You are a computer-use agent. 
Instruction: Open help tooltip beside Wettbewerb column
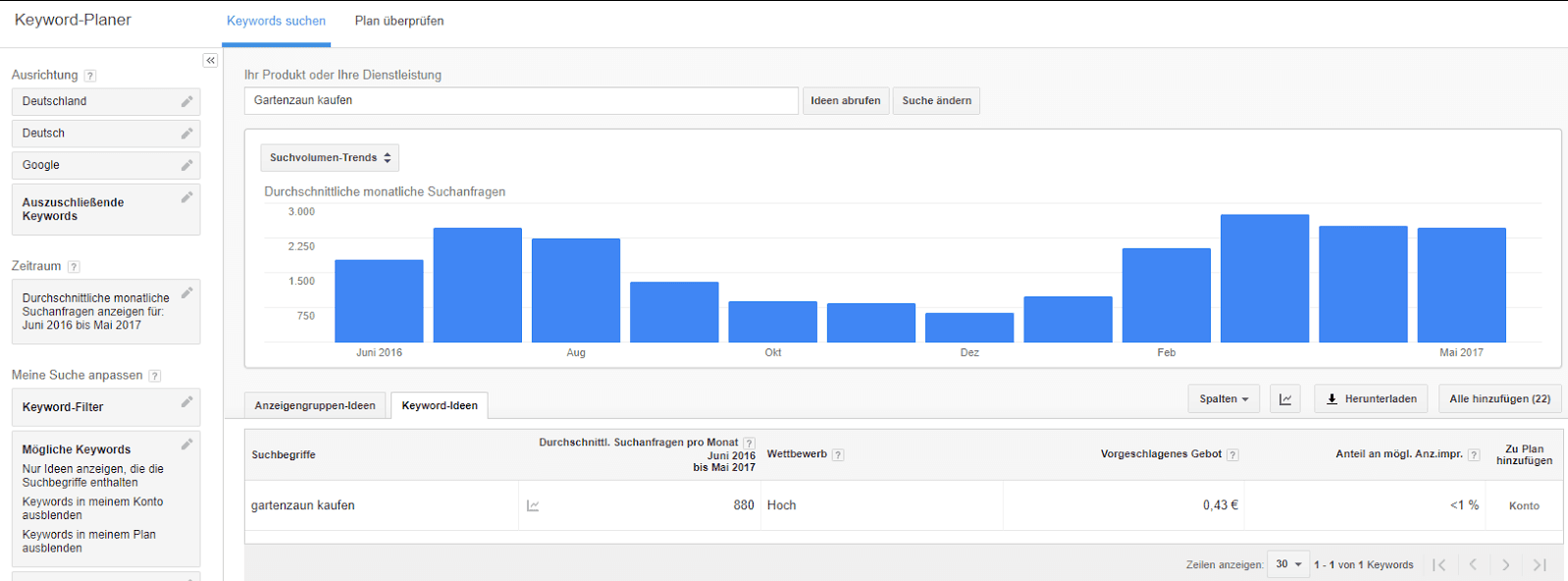tap(838, 455)
